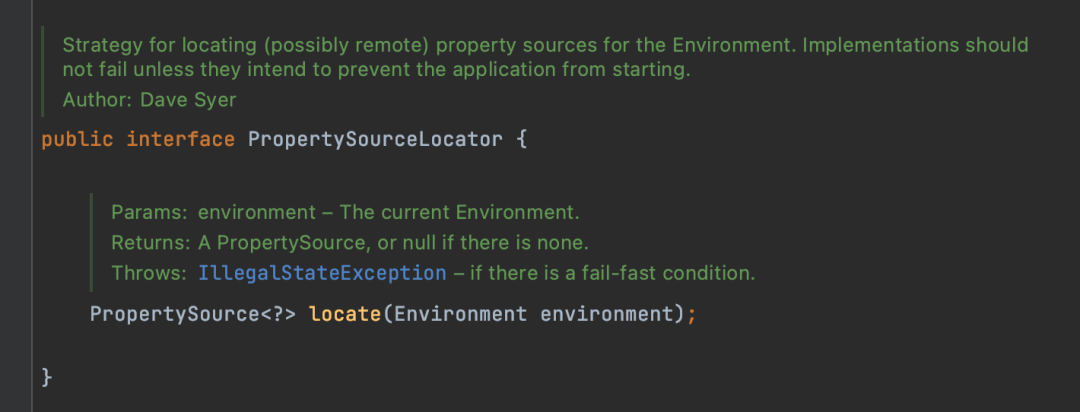The image size is (1080, 412).
Task: Click the semicolon ending the locate declaration
Action: pyautogui.click(x=690, y=314)
